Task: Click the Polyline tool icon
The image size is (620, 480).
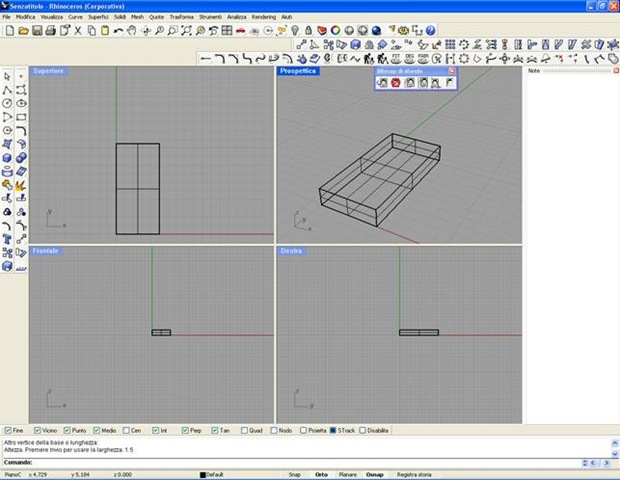Action: pyautogui.click(x=7, y=90)
